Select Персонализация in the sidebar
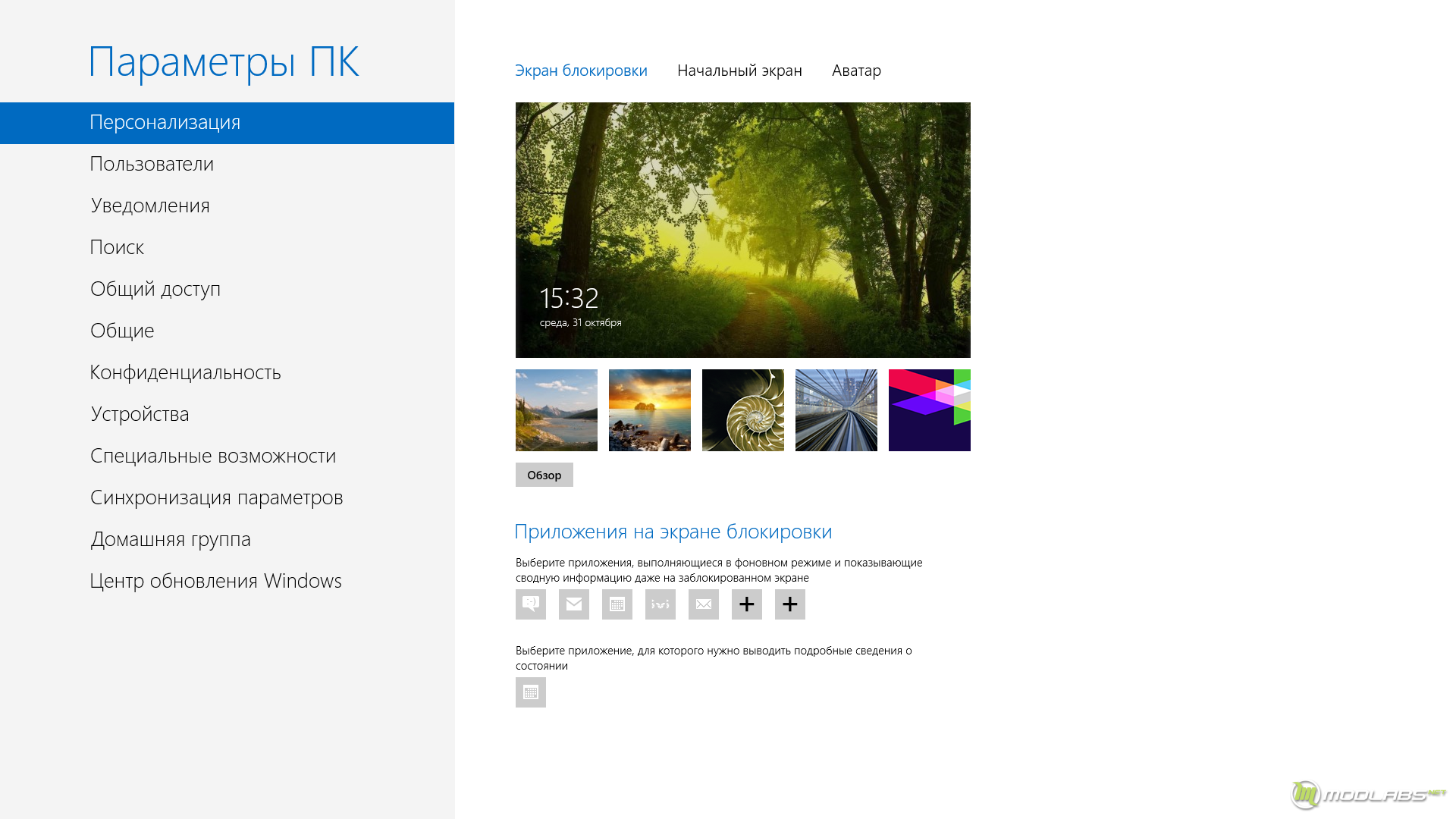Viewport: 1456px width, 819px height. 227,123
